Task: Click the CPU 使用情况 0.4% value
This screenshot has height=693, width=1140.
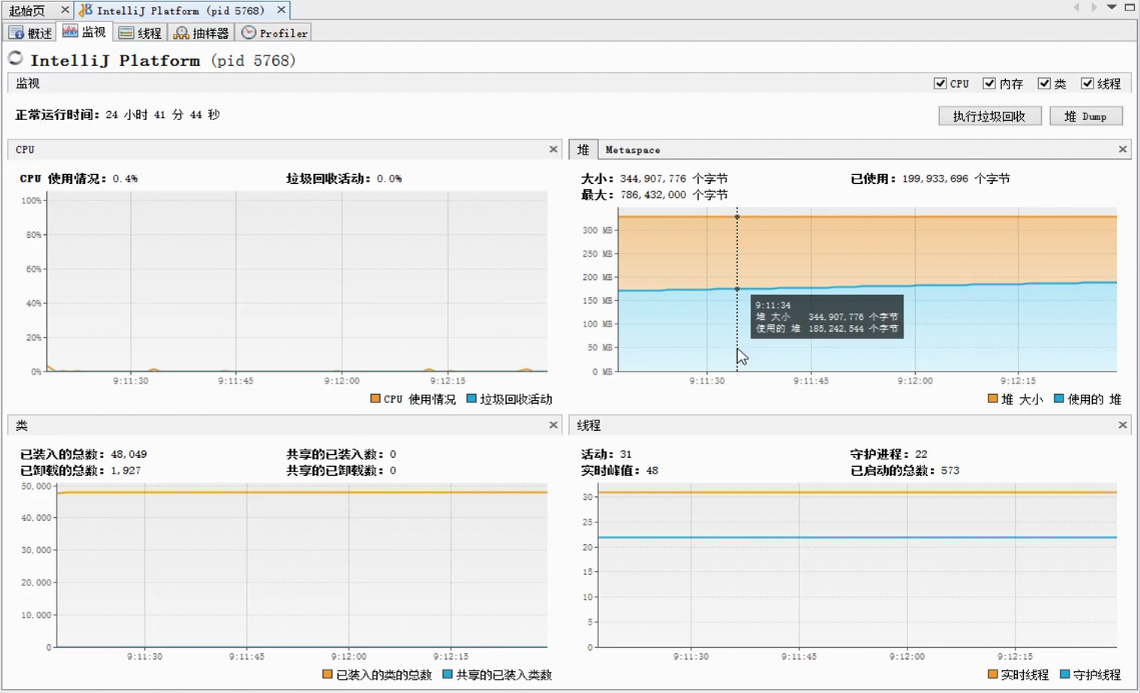Action: [x=125, y=178]
